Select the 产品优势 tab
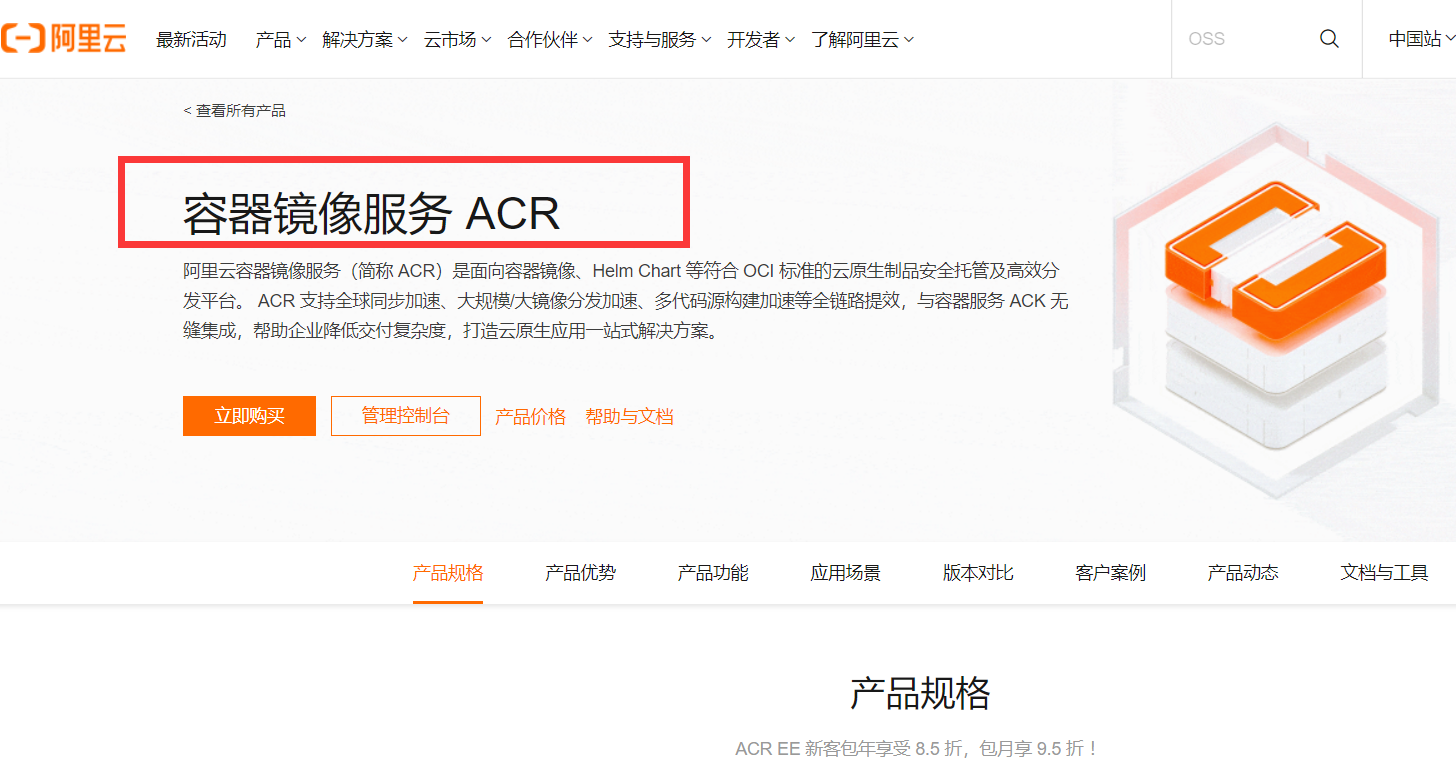The width and height of the screenshot is (1456, 765). point(580,573)
